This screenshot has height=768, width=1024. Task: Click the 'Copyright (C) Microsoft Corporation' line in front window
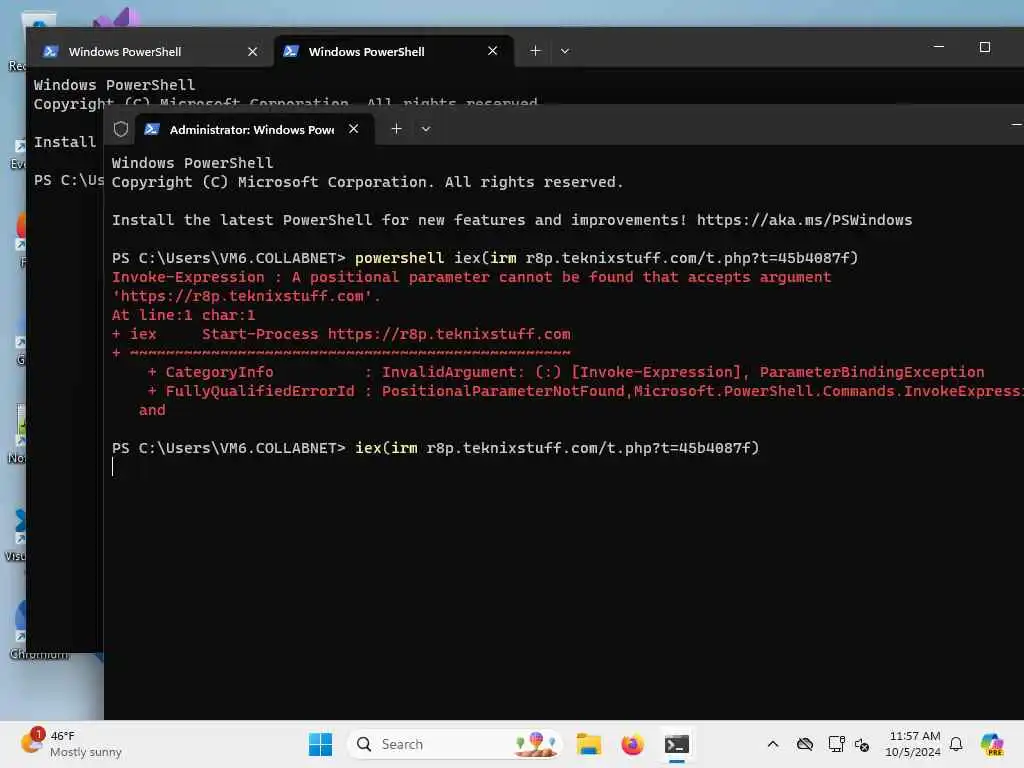tap(368, 182)
